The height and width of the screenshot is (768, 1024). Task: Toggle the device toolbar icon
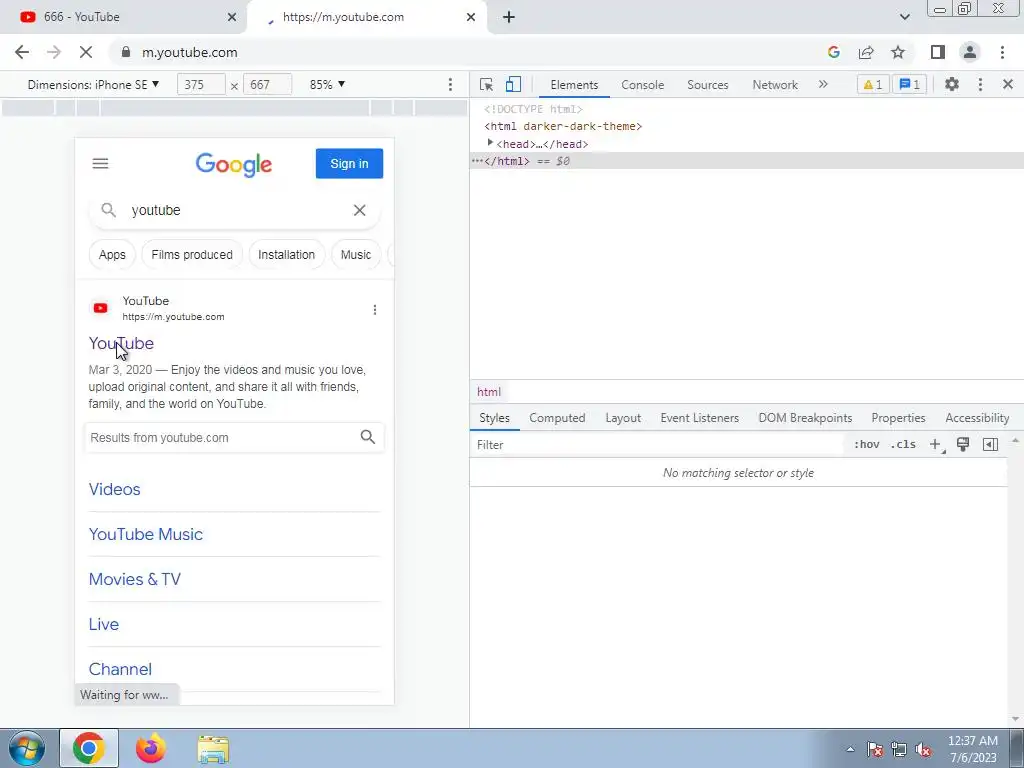point(513,85)
